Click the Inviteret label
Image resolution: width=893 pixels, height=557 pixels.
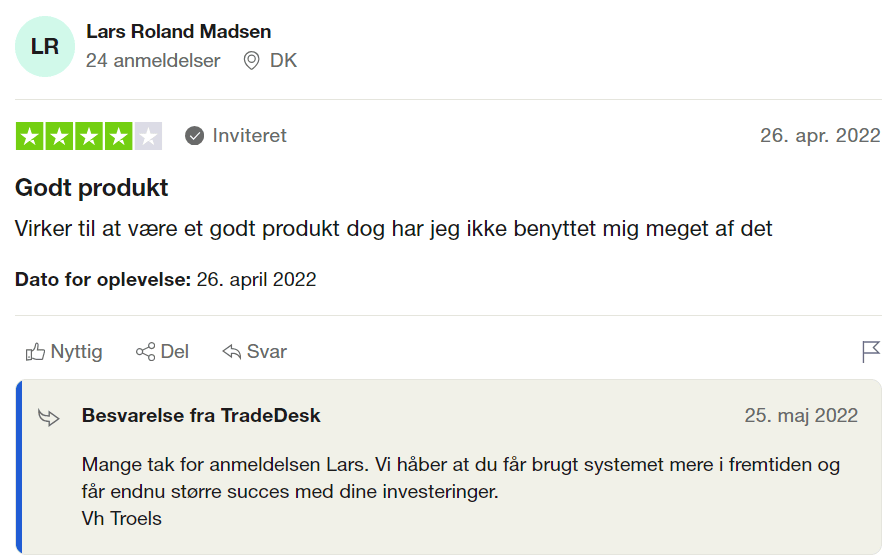(249, 136)
